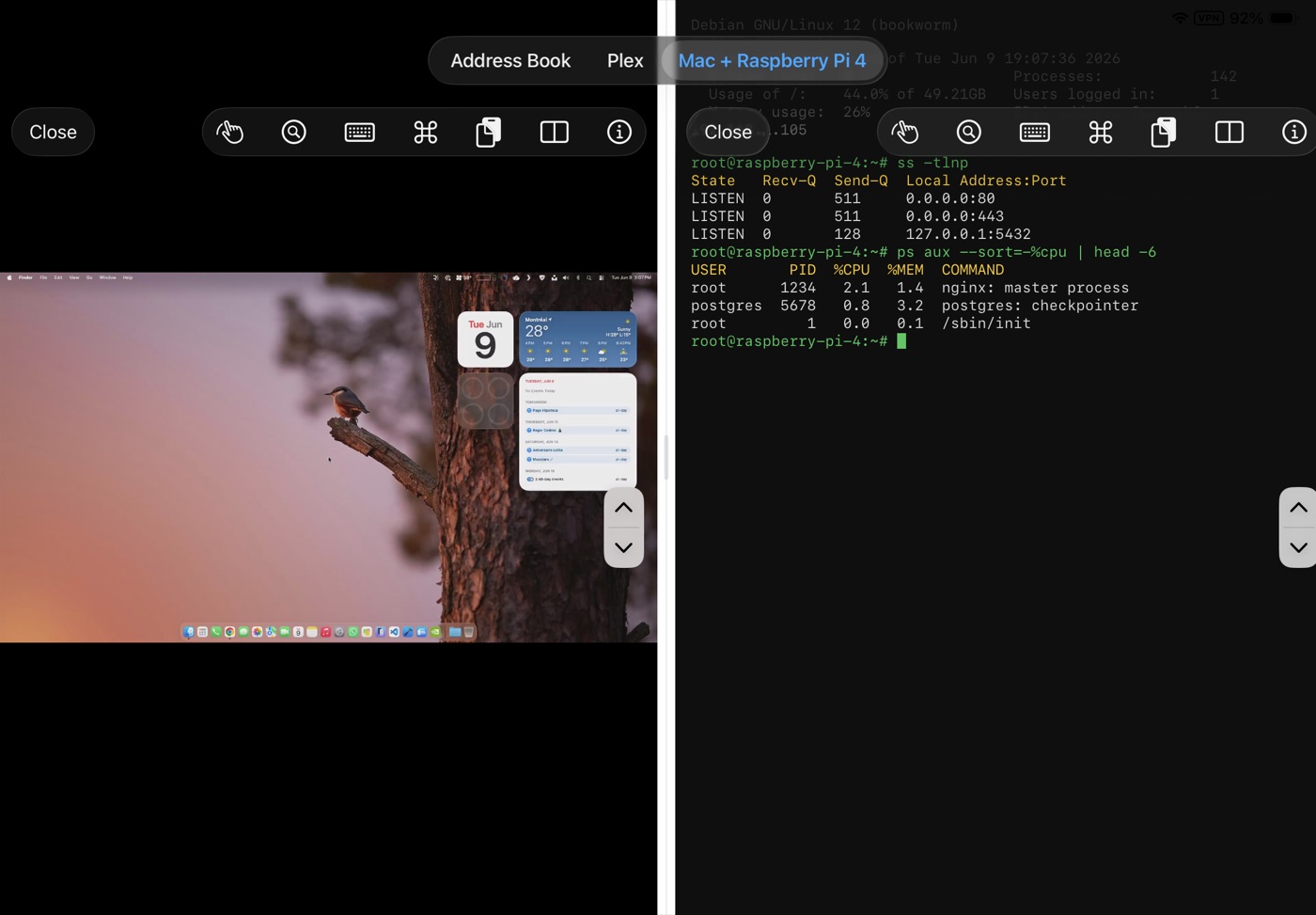
Task: Open the Montréal weather widget
Action: click(x=577, y=339)
